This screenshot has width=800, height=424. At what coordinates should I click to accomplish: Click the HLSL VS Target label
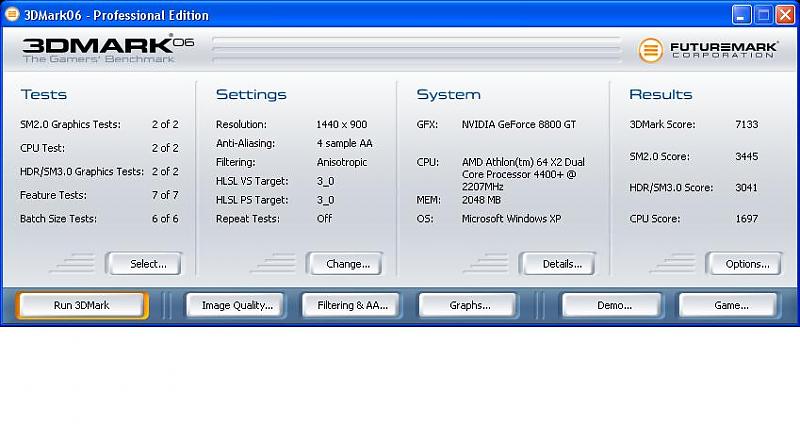click(x=252, y=181)
